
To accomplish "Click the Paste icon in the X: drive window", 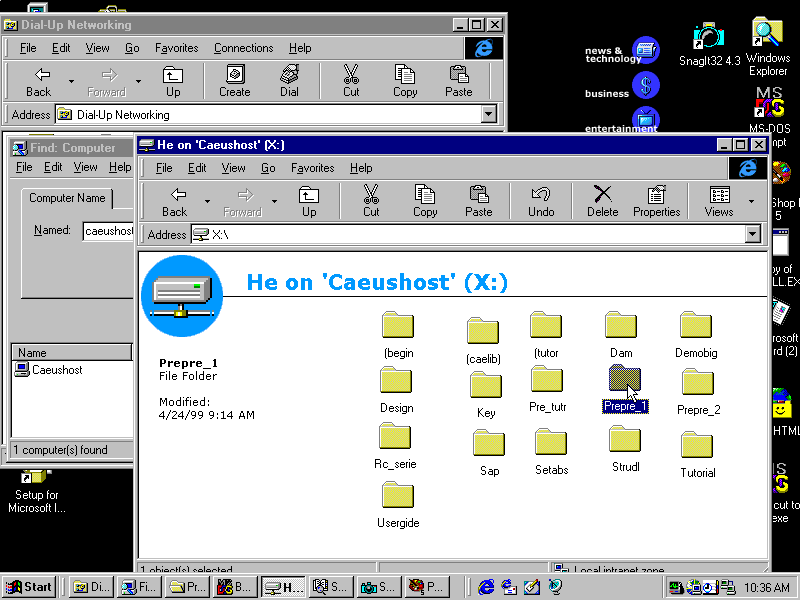I will tap(478, 200).
